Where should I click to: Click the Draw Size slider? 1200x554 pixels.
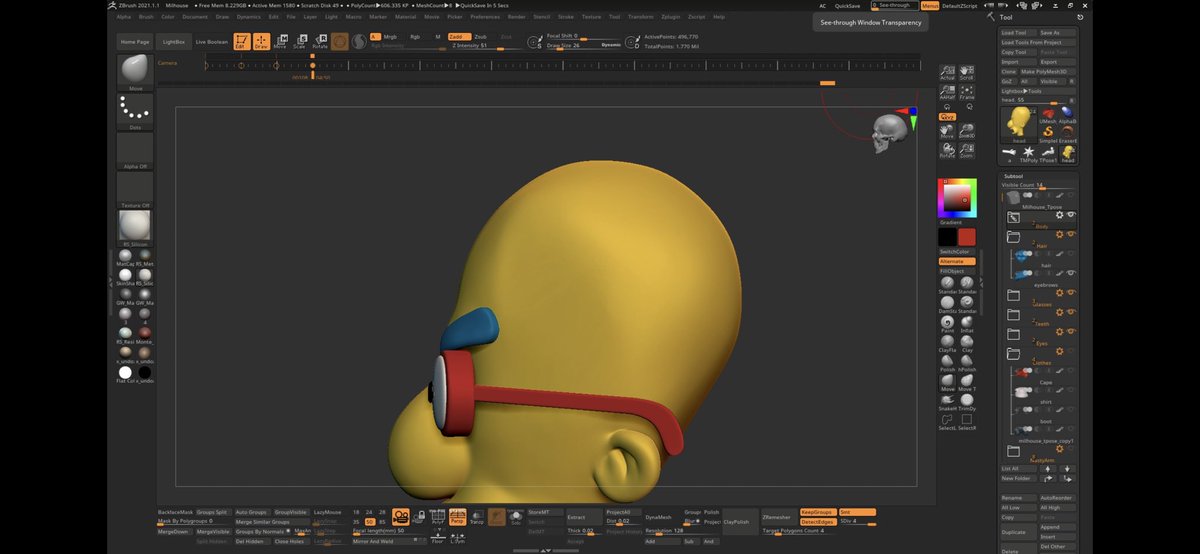(x=584, y=45)
